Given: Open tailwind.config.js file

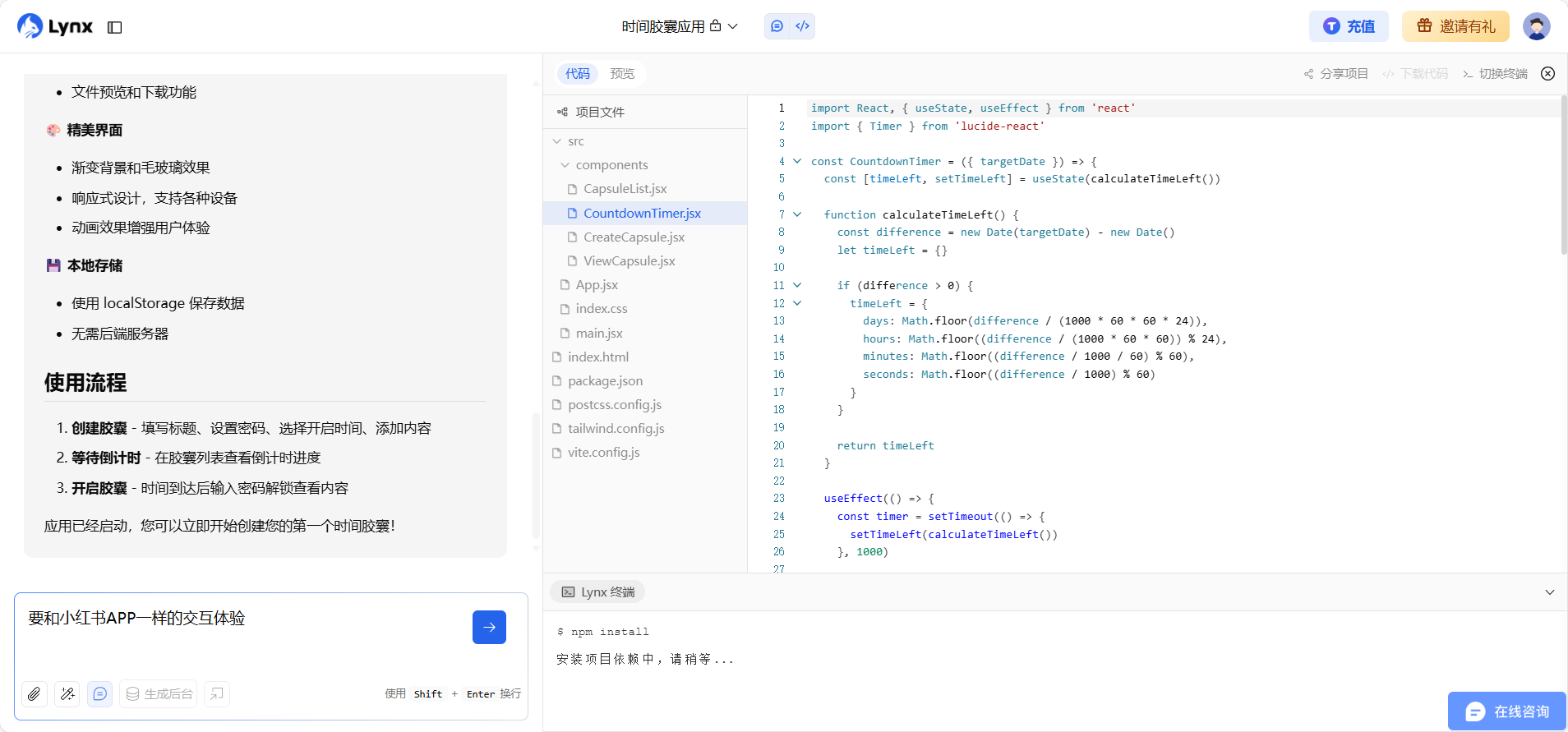Looking at the screenshot, I should 645,428.
